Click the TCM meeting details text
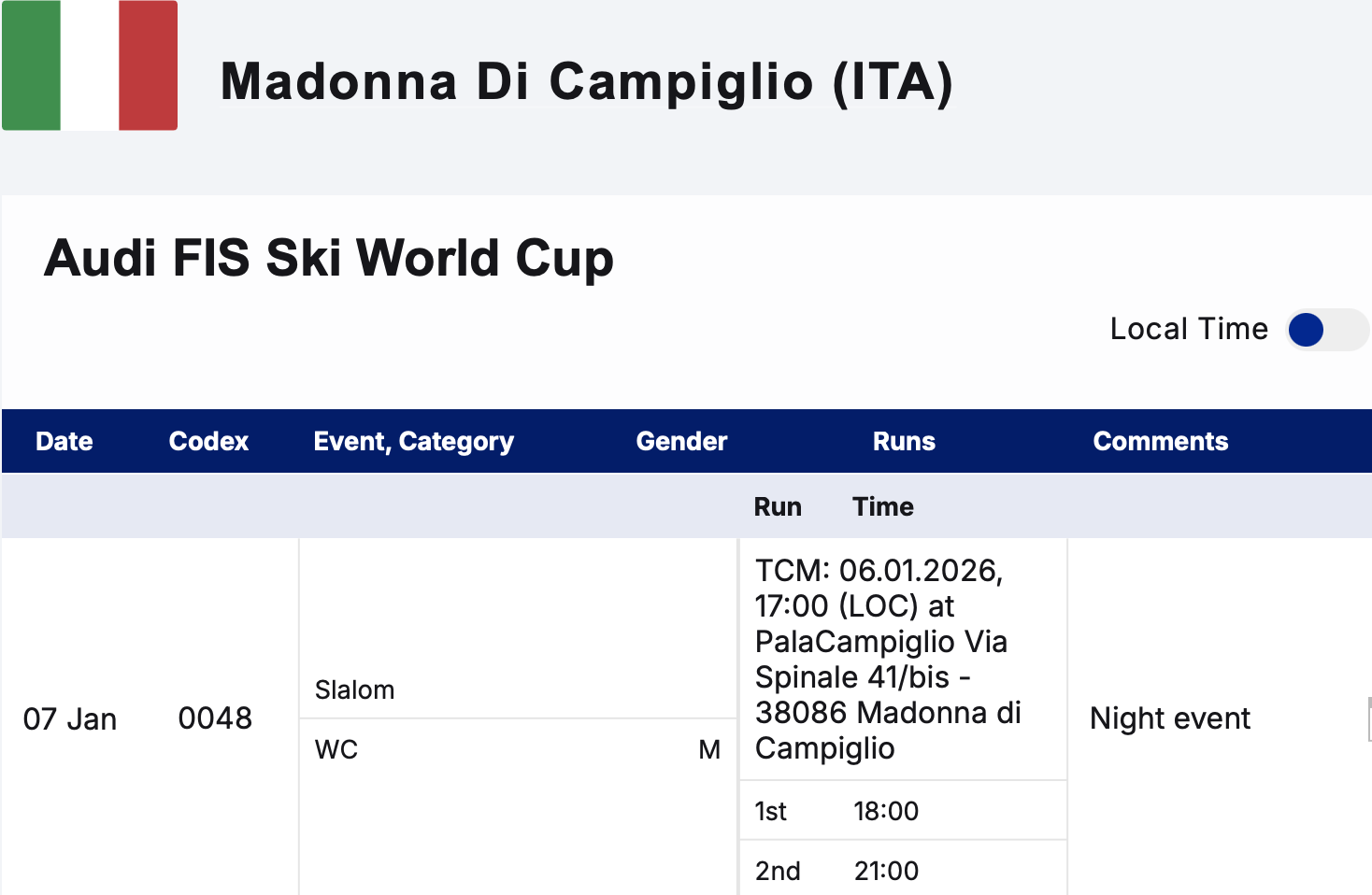The image size is (1372, 895). click(888, 660)
